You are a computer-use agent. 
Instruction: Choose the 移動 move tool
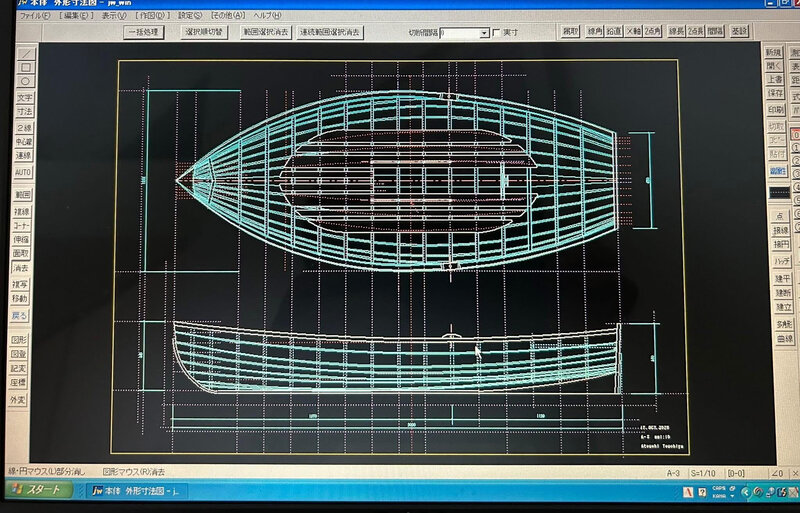[x=19, y=298]
